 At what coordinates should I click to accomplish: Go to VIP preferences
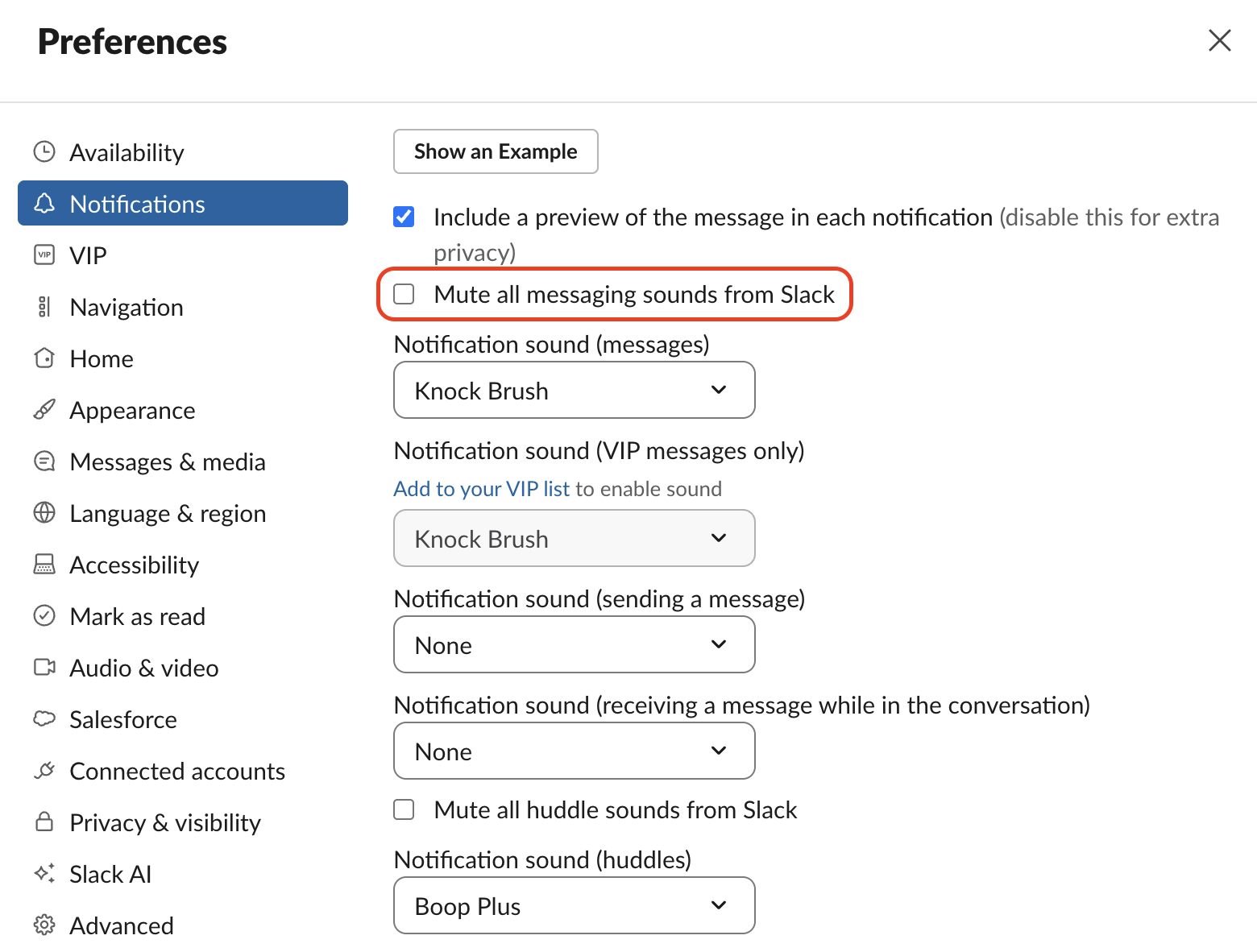coord(183,255)
